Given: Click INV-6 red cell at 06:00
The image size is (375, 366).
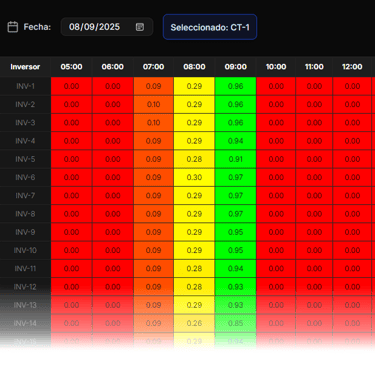Looking at the screenshot, I should pyautogui.click(x=113, y=178).
